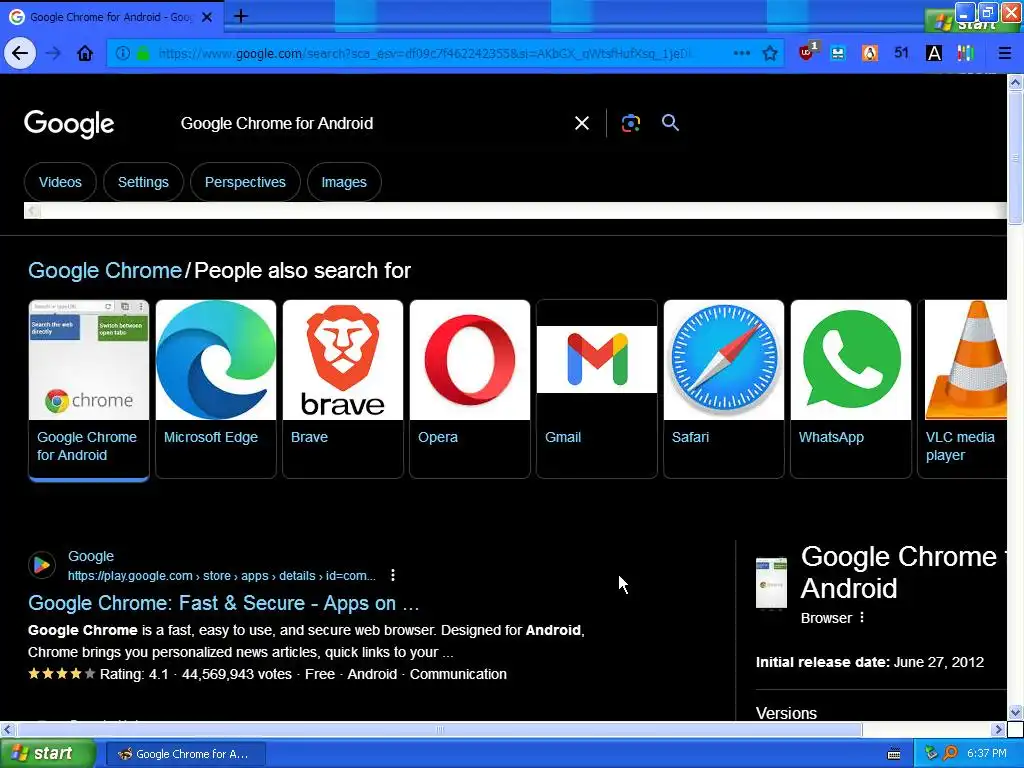Open the Microsoft Edge card
Viewport: 1024px width, 768px height.
click(216, 389)
